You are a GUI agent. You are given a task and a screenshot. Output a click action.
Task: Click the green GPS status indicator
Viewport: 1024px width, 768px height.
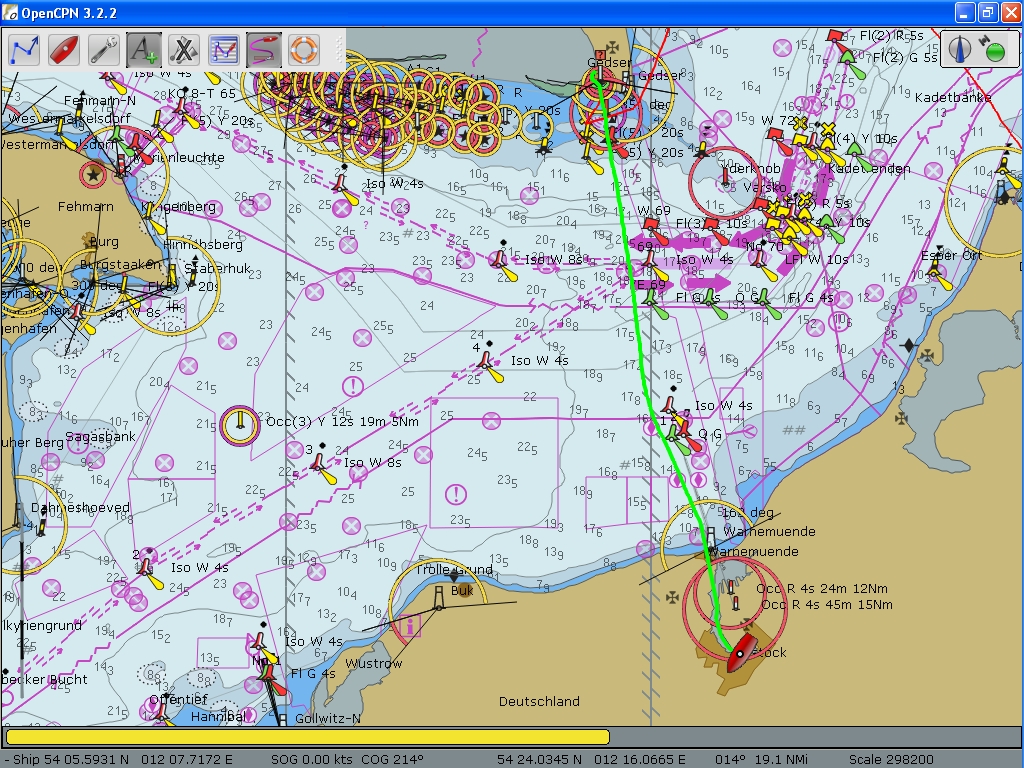click(994, 51)
